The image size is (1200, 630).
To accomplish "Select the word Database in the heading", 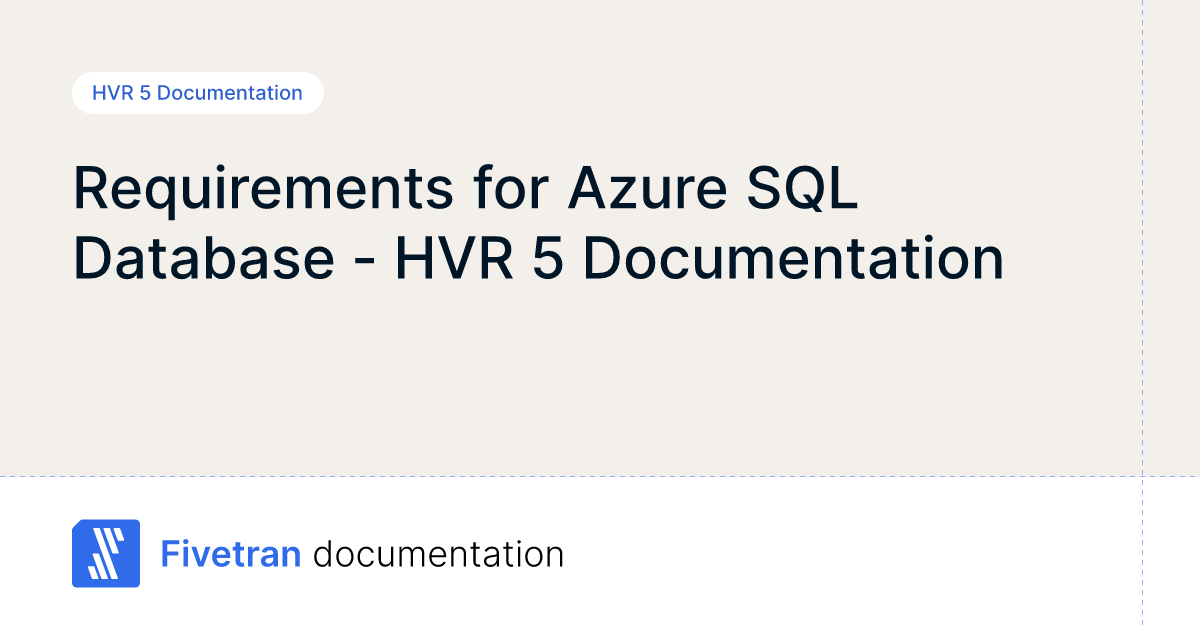I will 203,258.
